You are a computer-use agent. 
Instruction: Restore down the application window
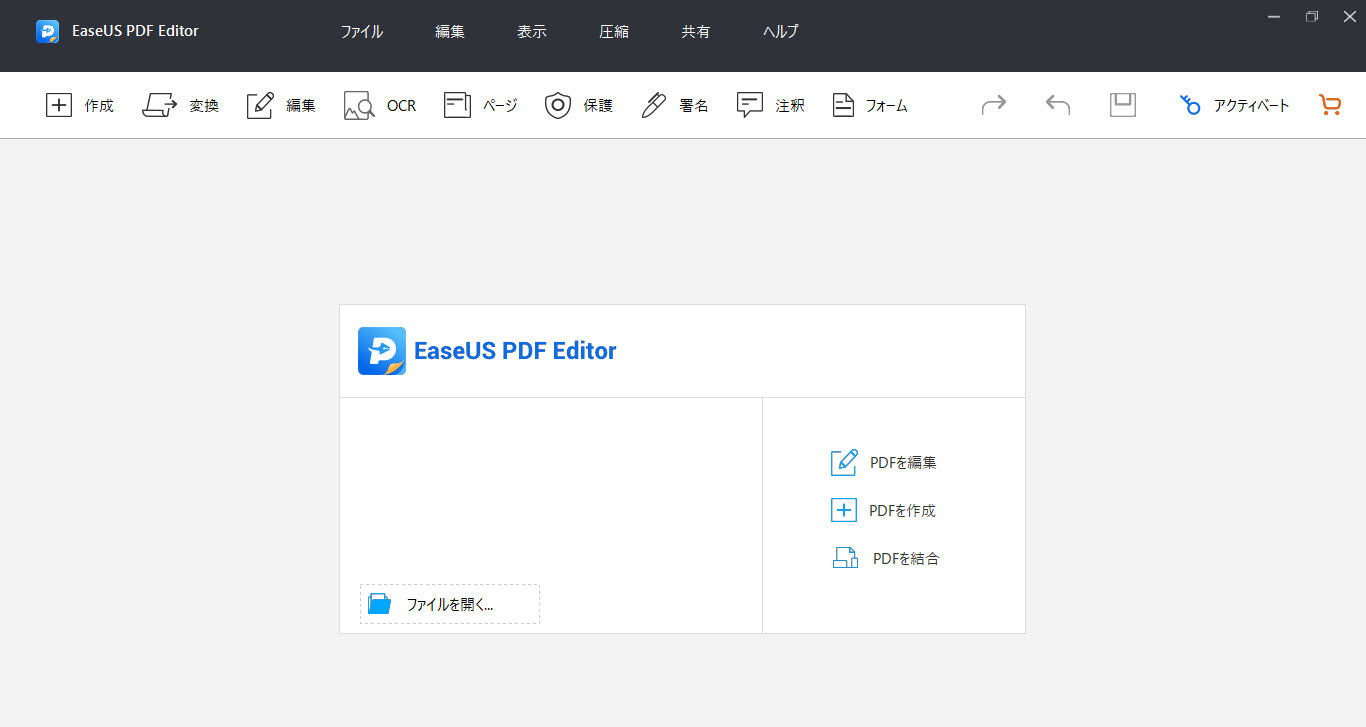pos(1312,16)
